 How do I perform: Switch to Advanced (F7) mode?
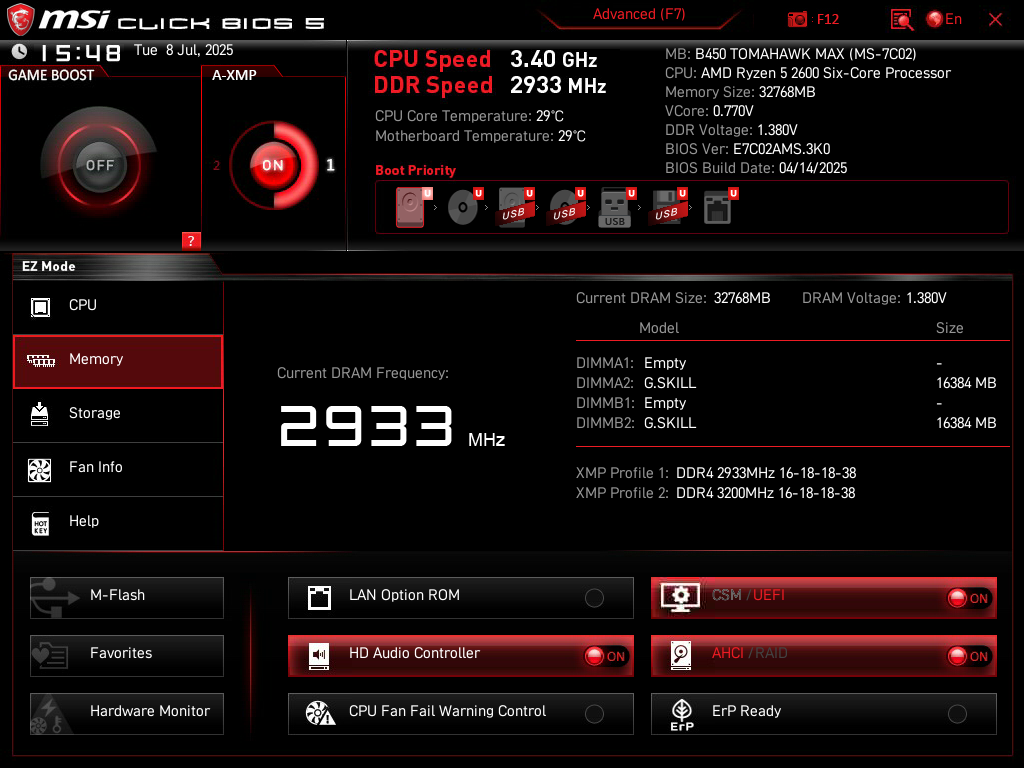[639, 14]
